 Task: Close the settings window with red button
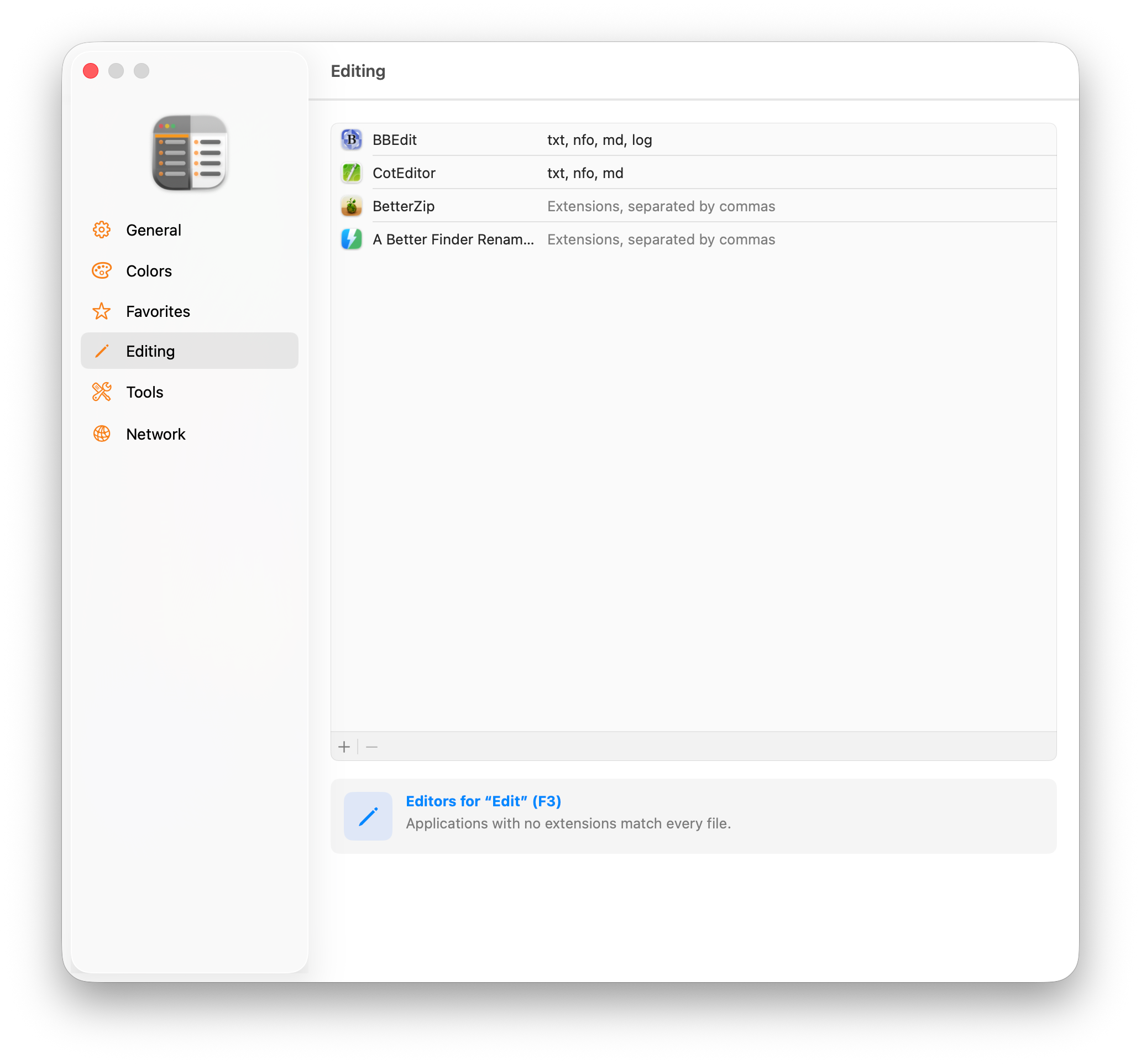91,71
